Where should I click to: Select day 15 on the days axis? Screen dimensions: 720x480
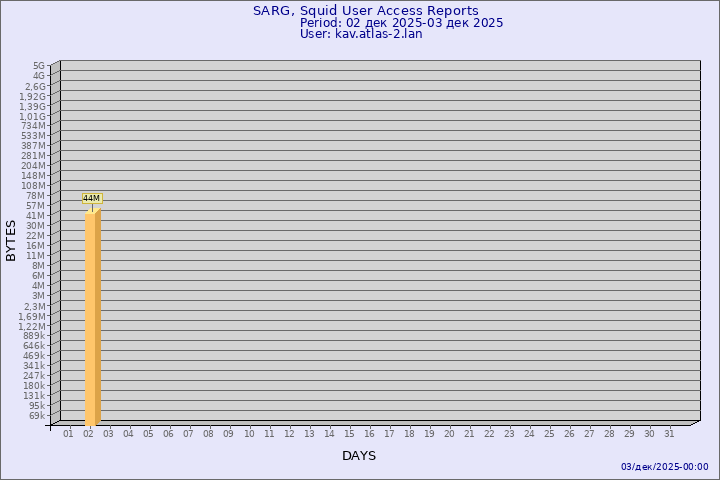tap(349, 434)
